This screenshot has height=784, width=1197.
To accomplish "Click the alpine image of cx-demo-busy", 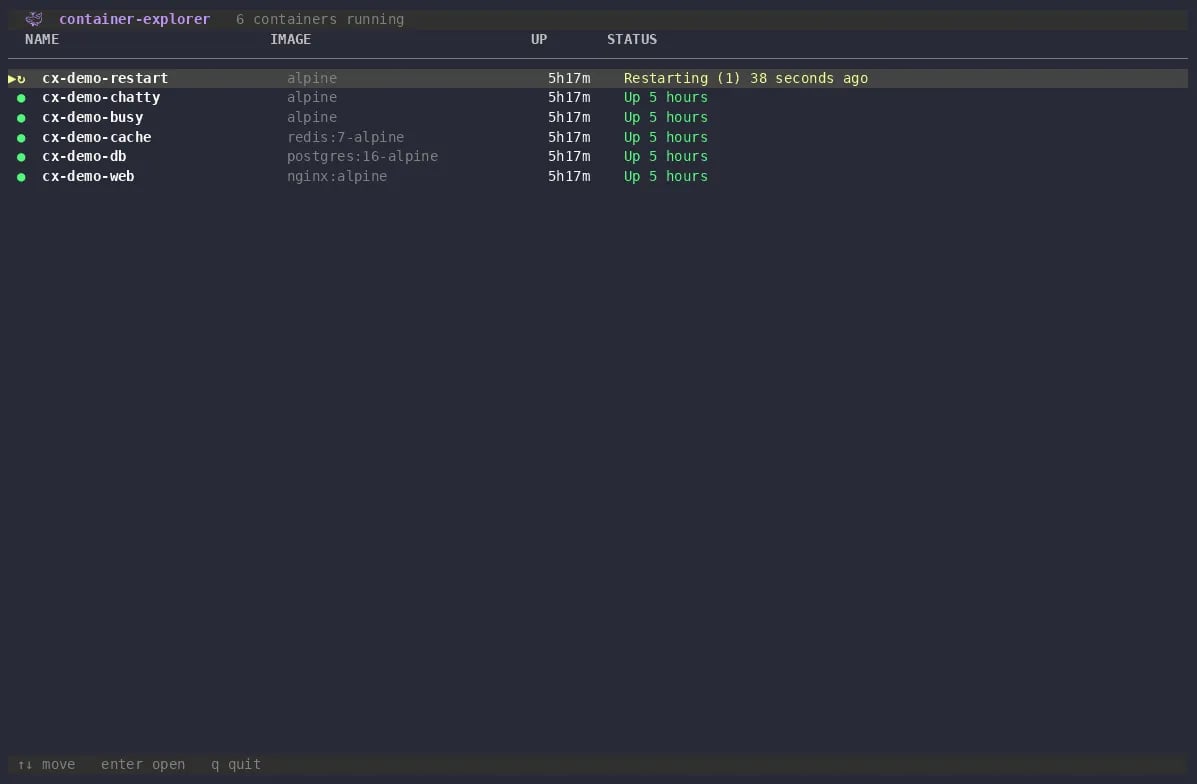I will [x=312, y=117].
